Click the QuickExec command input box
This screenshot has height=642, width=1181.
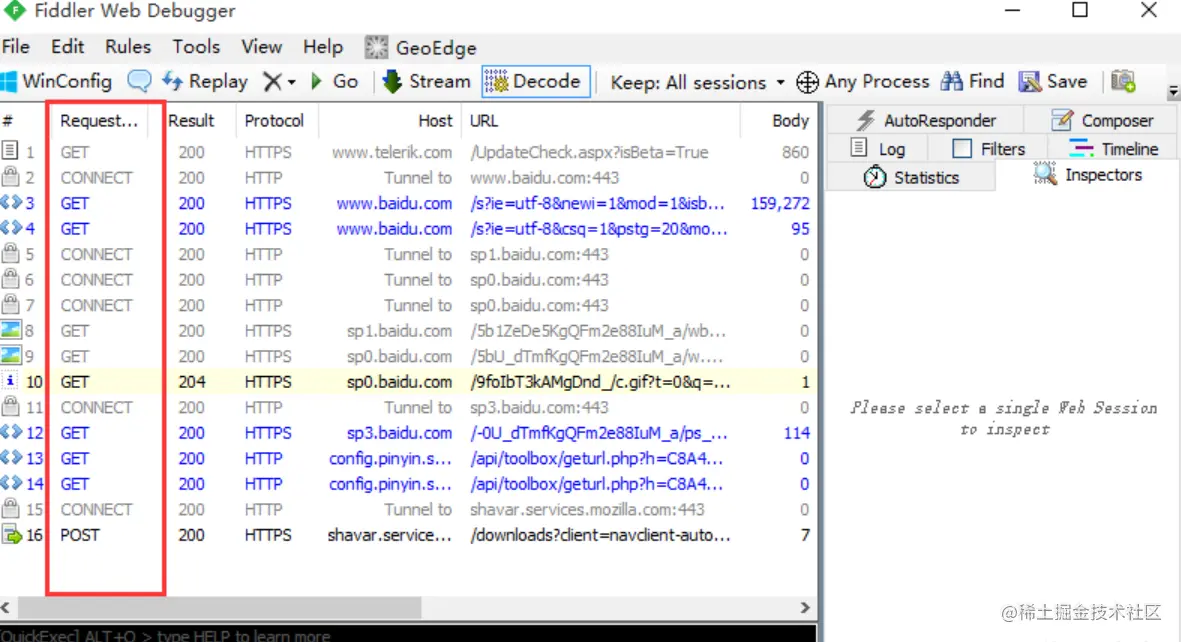point(408,634)
